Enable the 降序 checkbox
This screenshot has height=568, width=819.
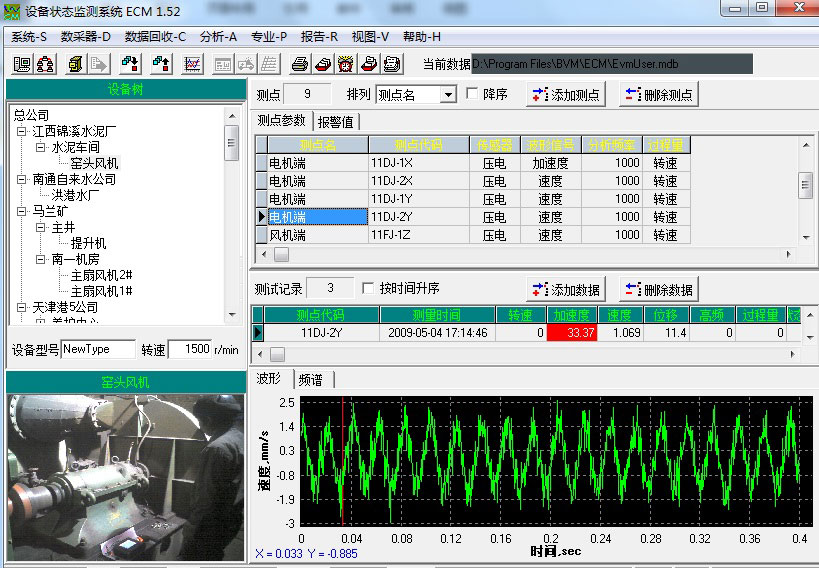pos(472,95)
